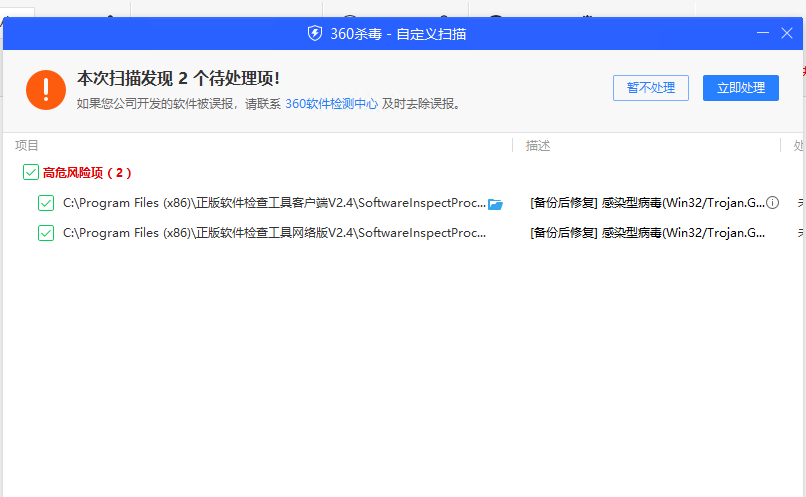Uncheck the 正版软件检查工具客户端V2.4 item checkbox
This screenshot has height=497, width=806.
click(46, 203)
